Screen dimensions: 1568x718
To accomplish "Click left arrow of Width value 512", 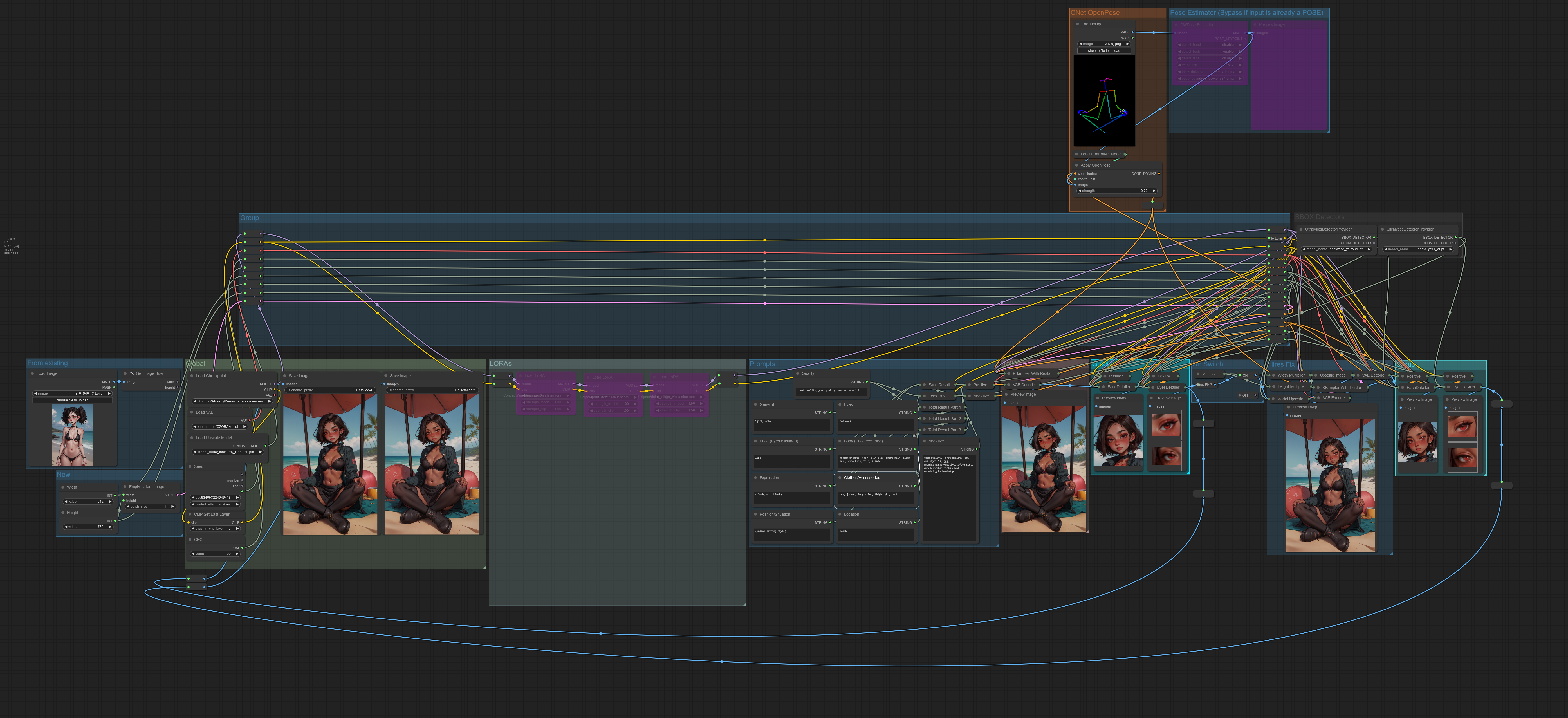I will pos(66,502).
